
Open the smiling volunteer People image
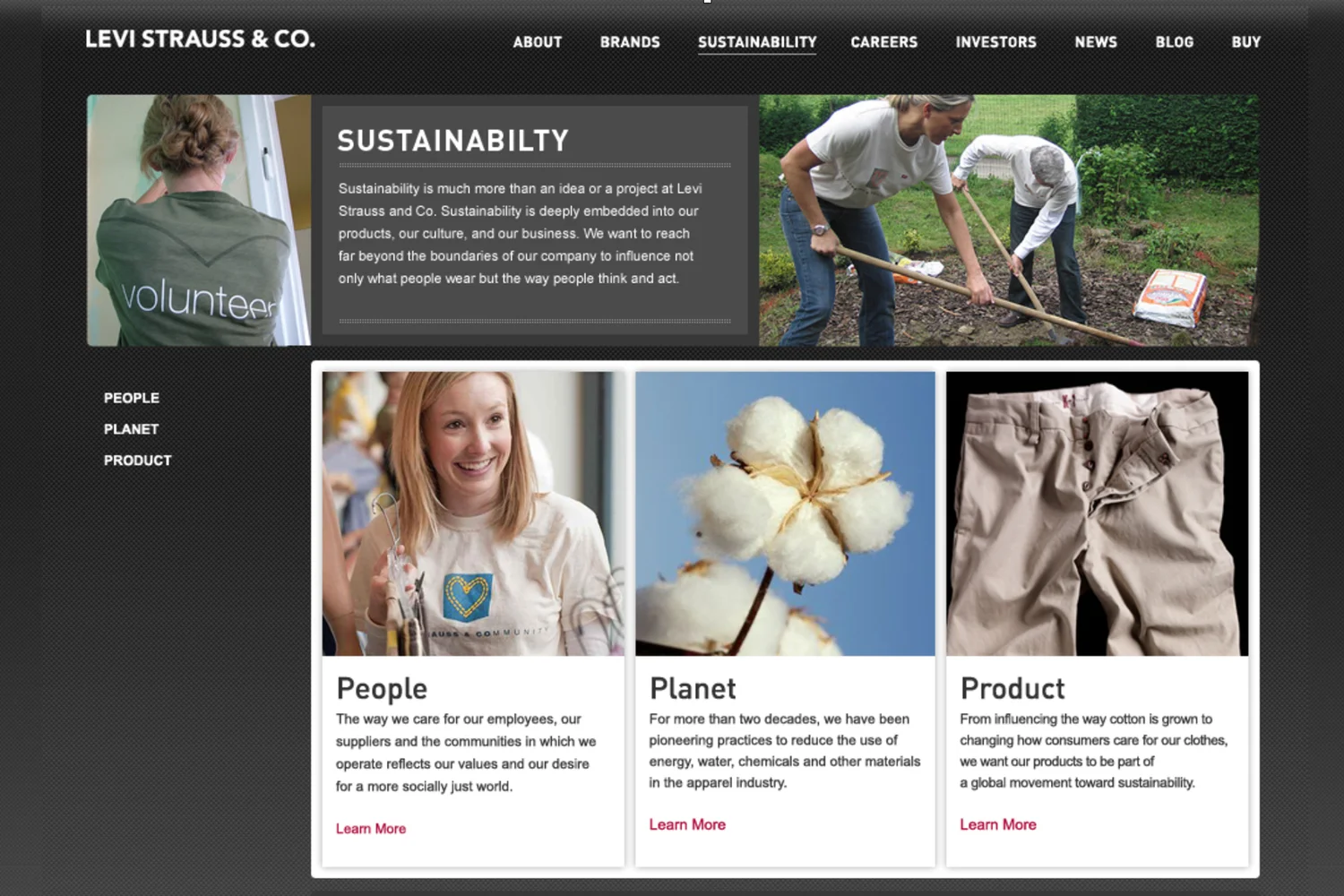point(473,513)
